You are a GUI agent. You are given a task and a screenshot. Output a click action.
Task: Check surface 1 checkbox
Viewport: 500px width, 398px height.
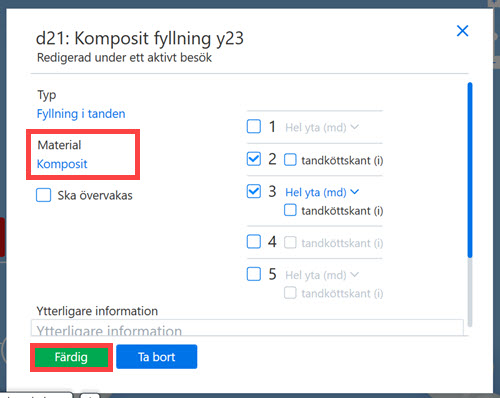pyautogui.click(x=254, y=127)
